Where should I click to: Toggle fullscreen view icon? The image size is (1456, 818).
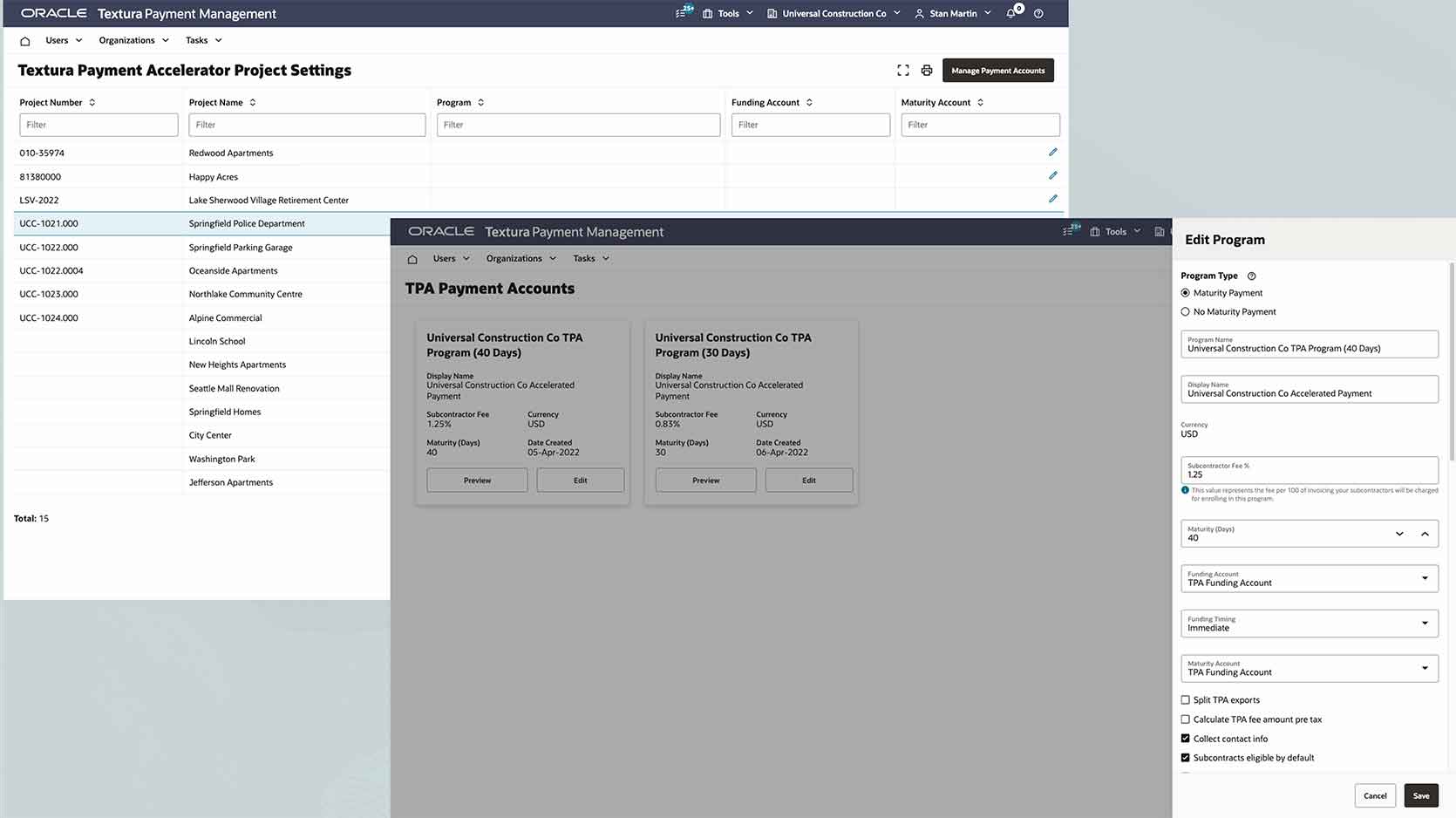903,71
